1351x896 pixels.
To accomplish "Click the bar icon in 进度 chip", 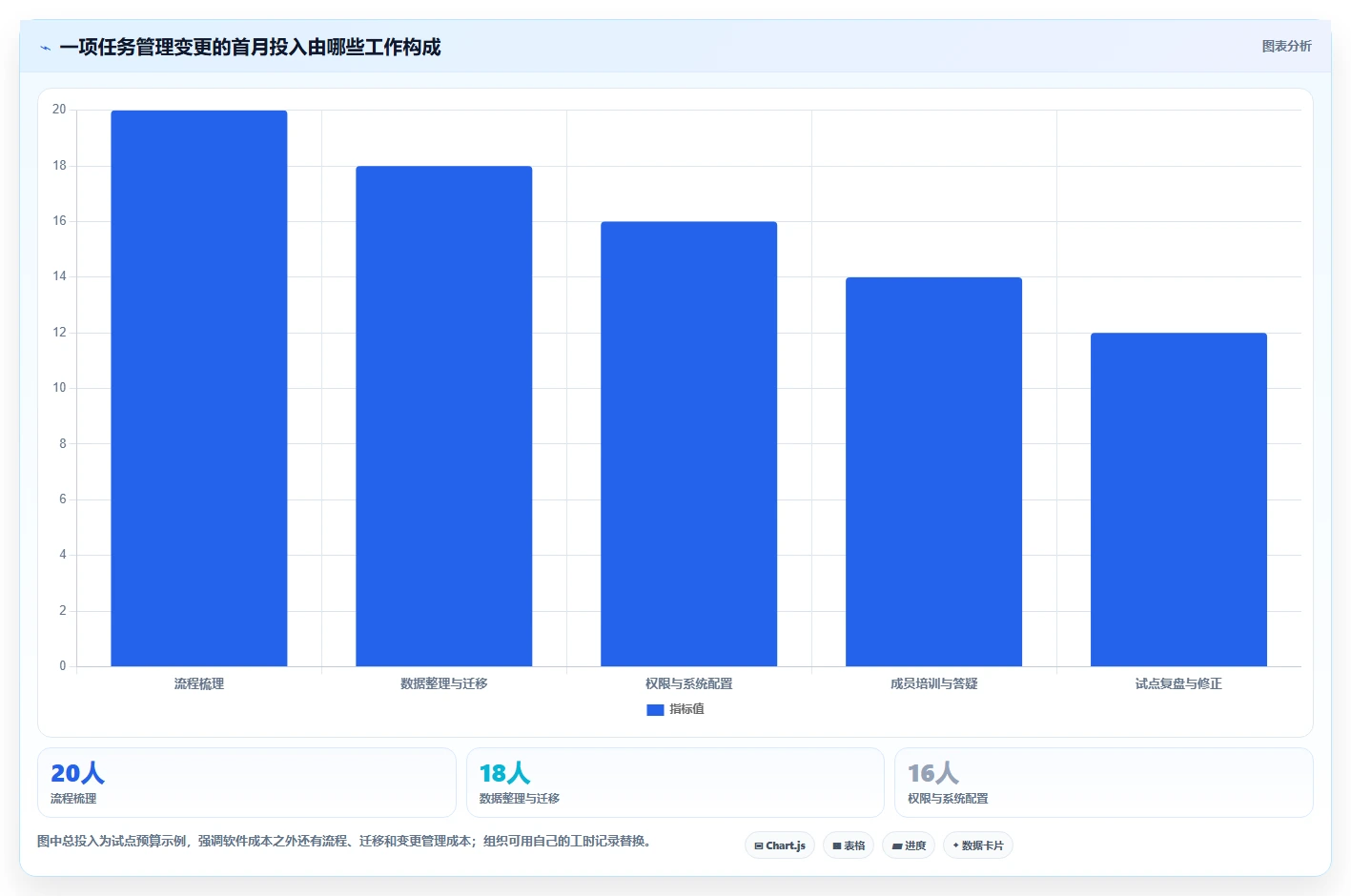I will 897,846.
